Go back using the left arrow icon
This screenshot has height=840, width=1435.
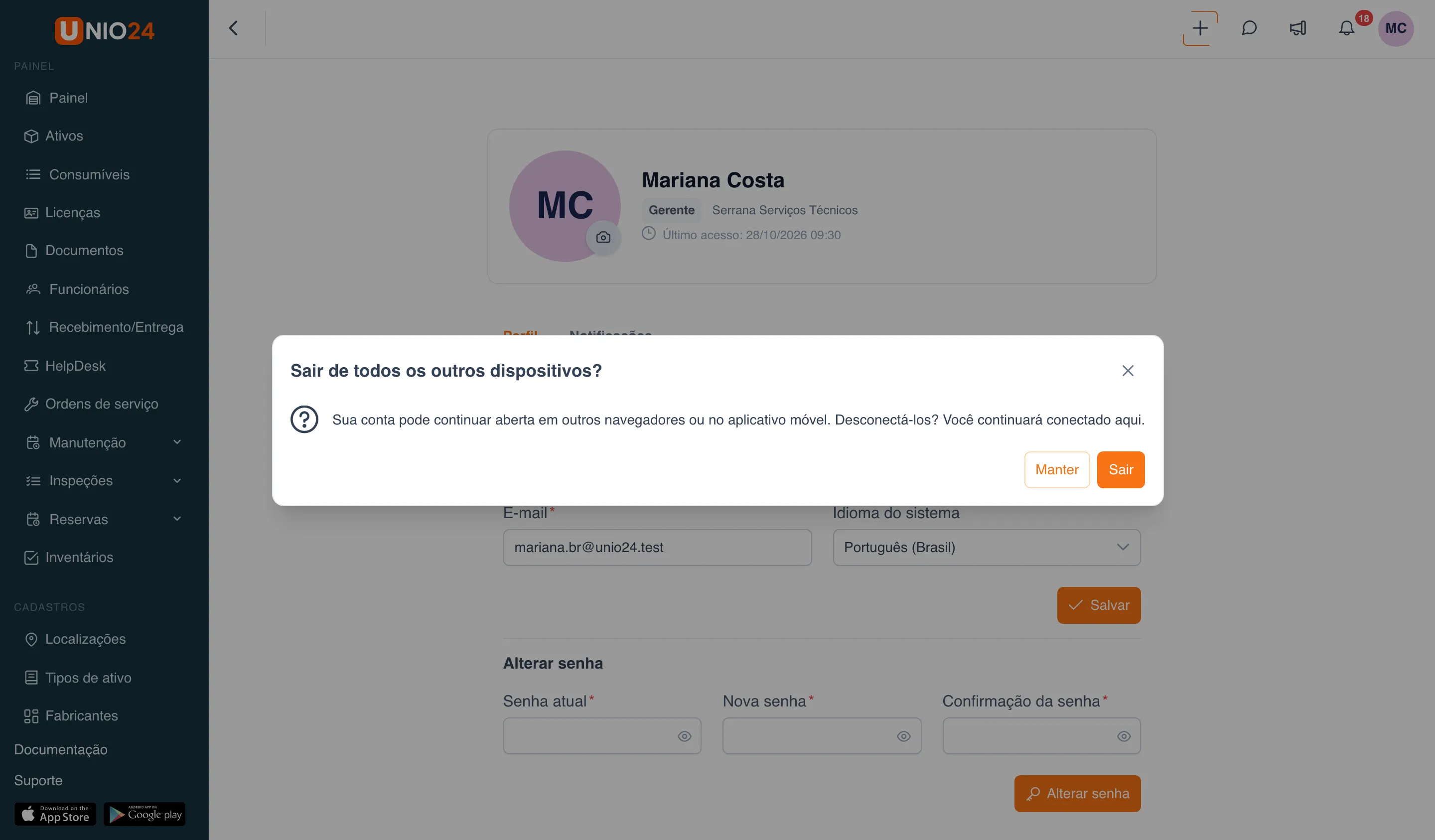(234, 28)
